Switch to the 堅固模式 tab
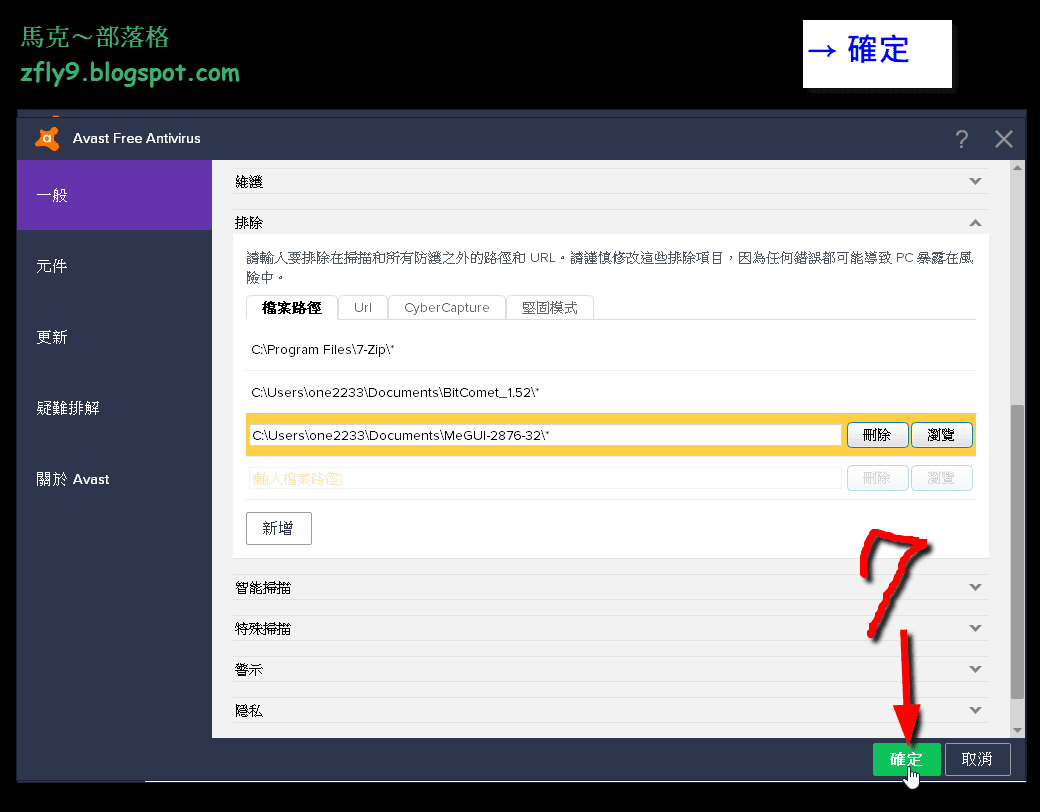Image resolution: width=1040 pixels, height=812 pixels. click(x=549, y=308)
